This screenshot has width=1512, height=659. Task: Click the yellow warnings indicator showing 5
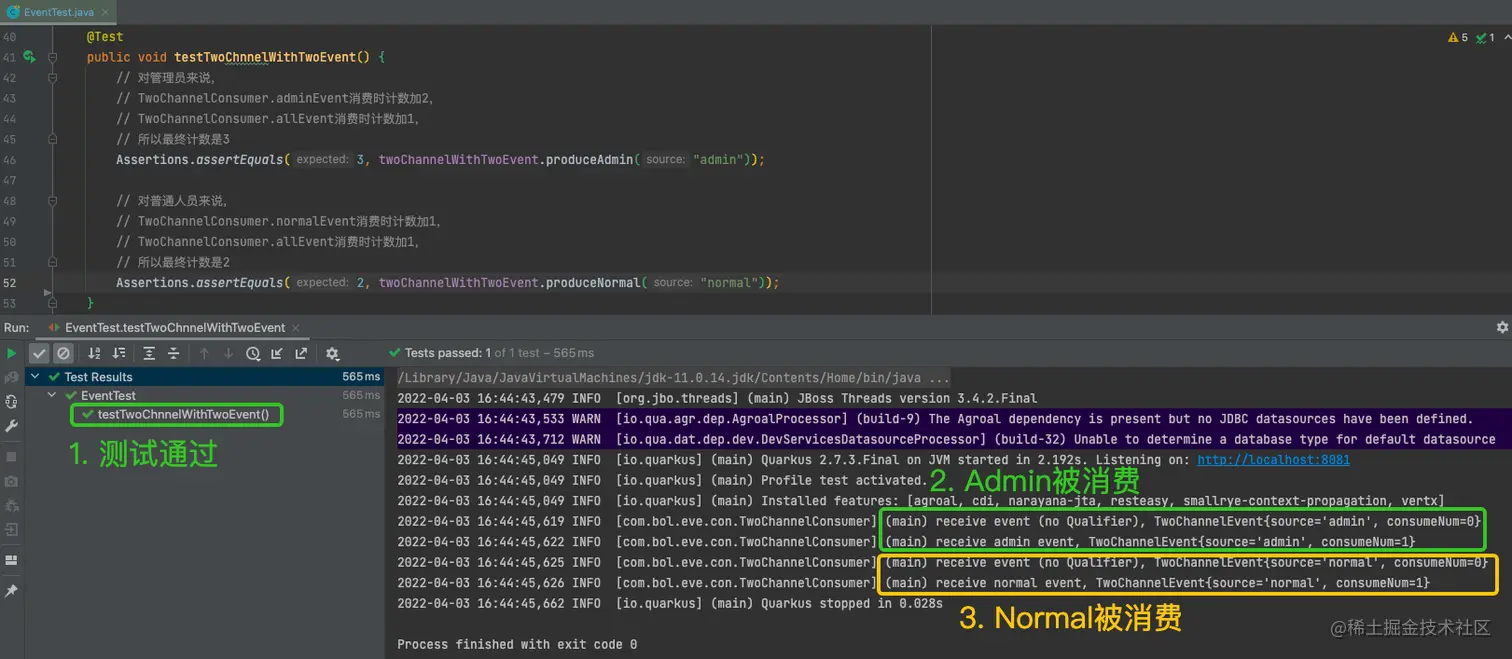[x=1458, y=37]
